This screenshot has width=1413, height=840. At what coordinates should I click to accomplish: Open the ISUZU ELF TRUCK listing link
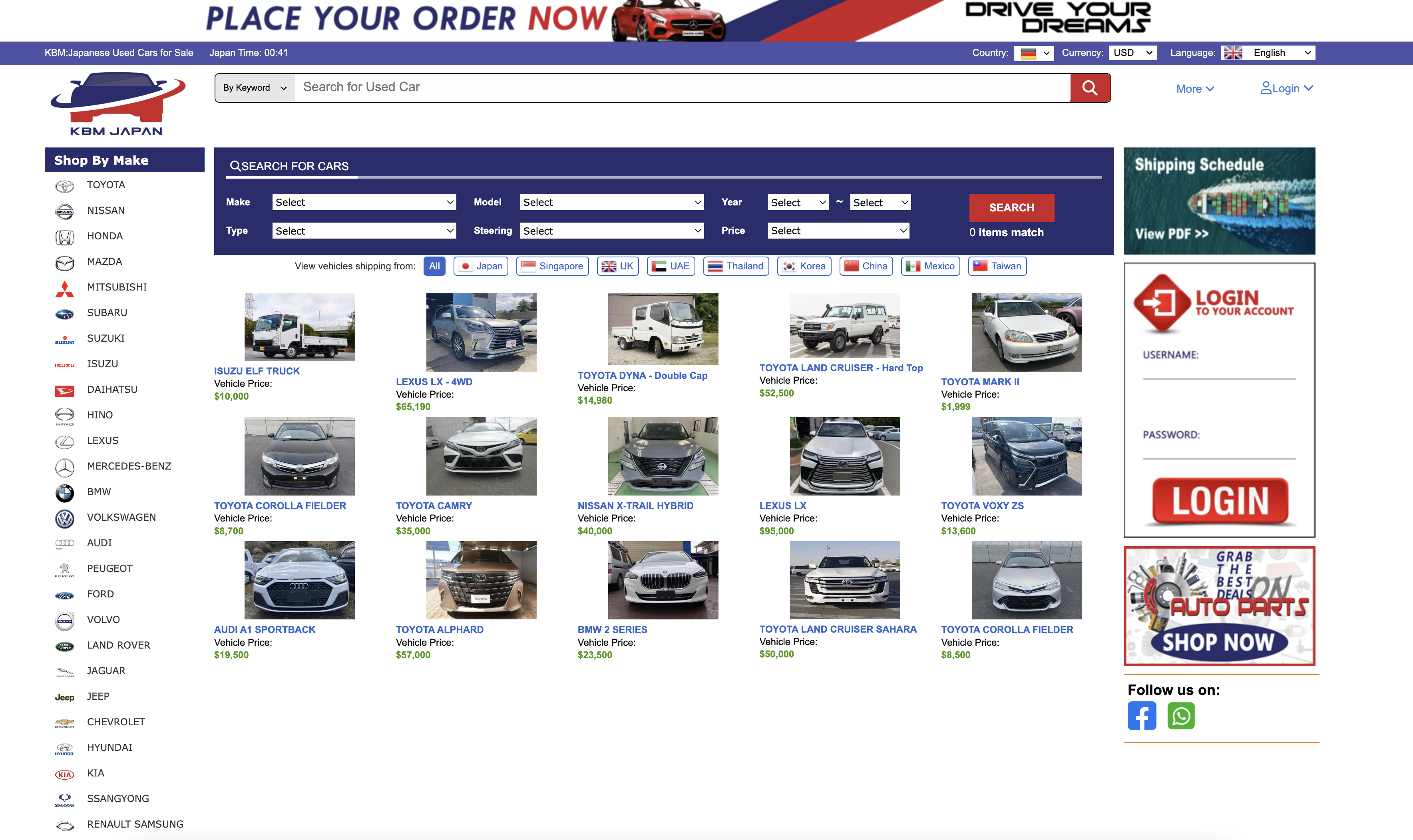coord(257,371)
